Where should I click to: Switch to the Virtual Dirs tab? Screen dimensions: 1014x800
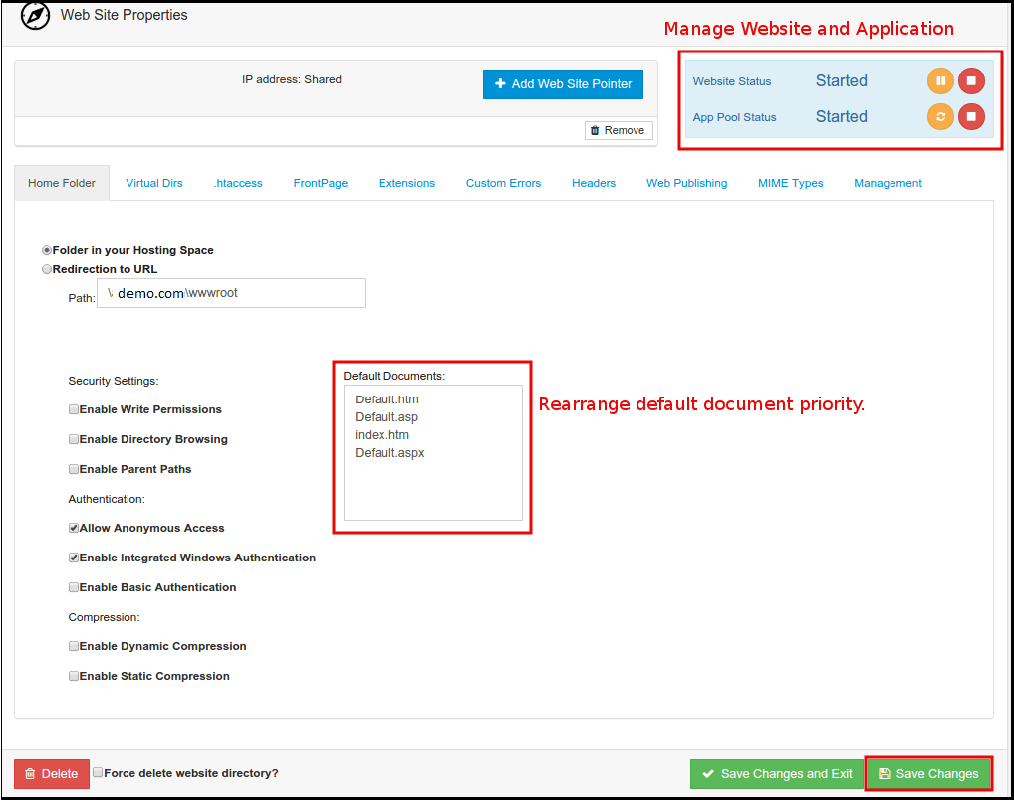point(154,183)
